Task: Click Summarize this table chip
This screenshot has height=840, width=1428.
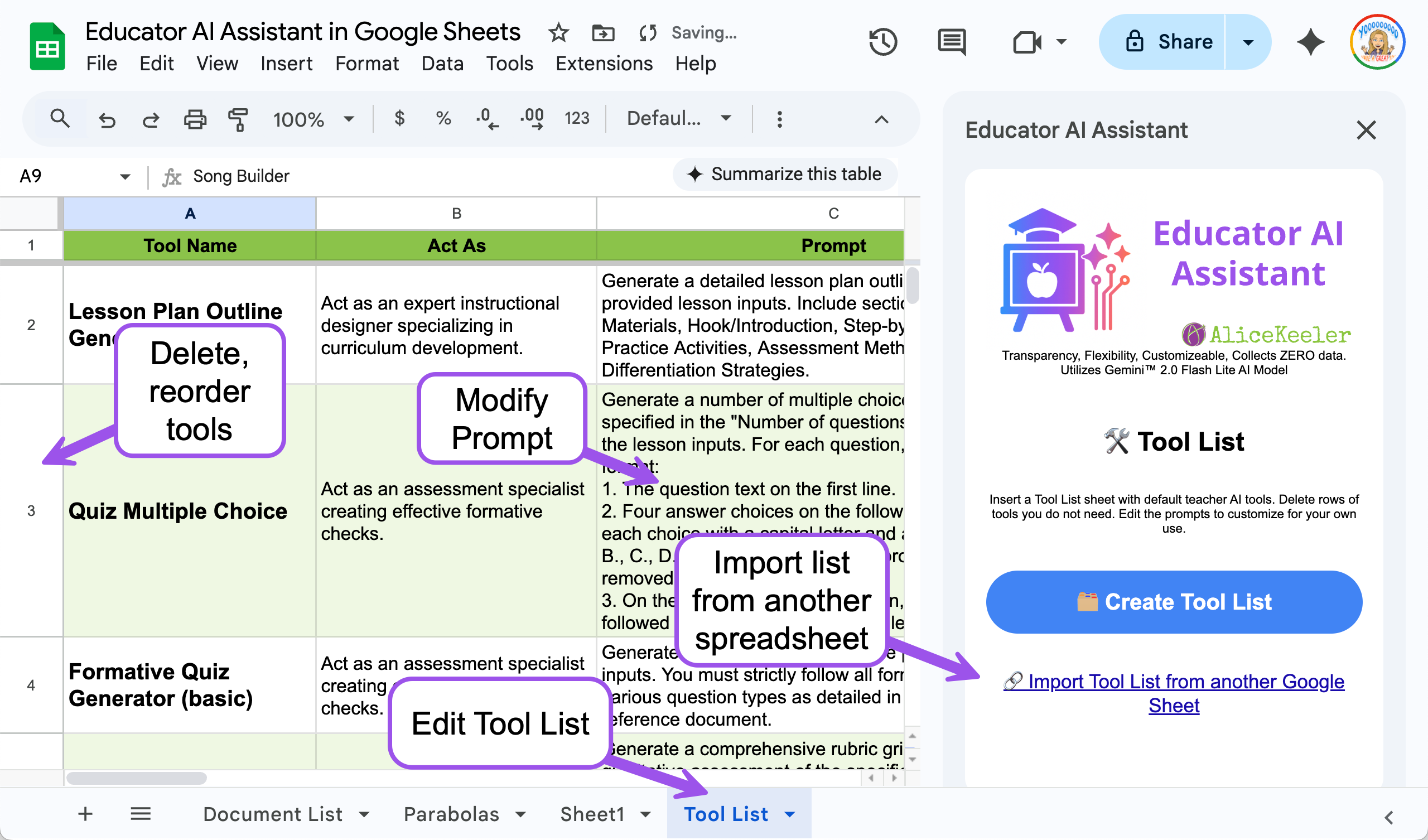Action: (785, 174)
